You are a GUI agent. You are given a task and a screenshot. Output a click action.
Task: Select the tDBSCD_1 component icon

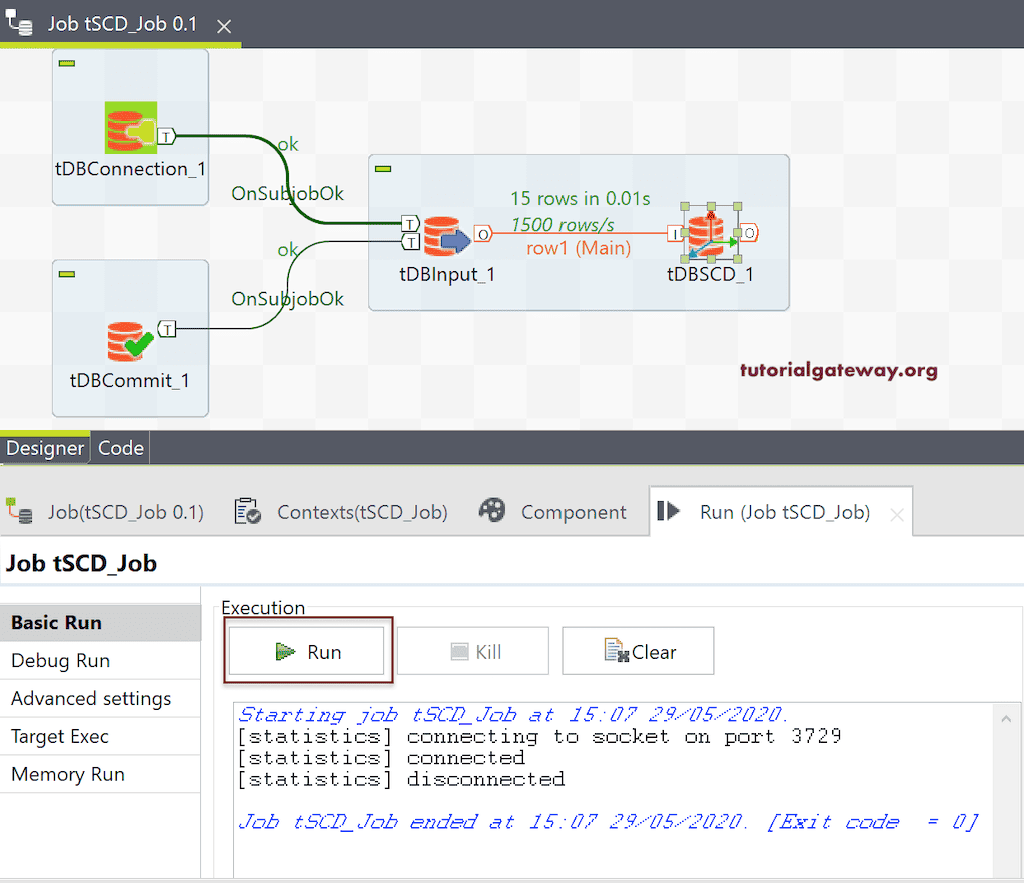(709, 233)
